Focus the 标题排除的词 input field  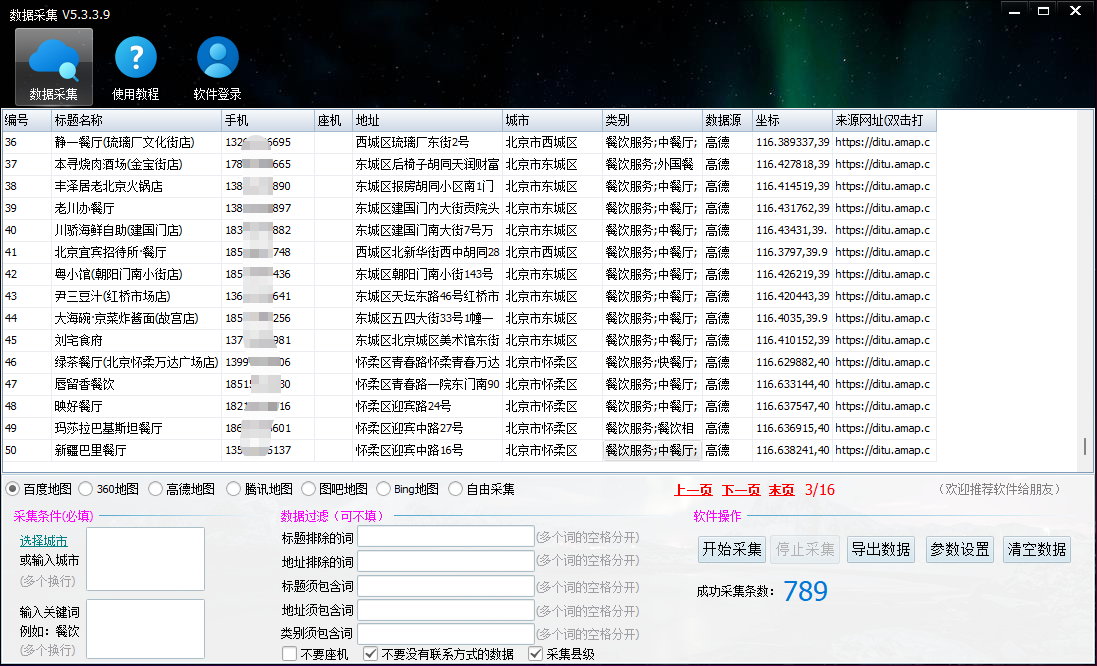point(446,537)
